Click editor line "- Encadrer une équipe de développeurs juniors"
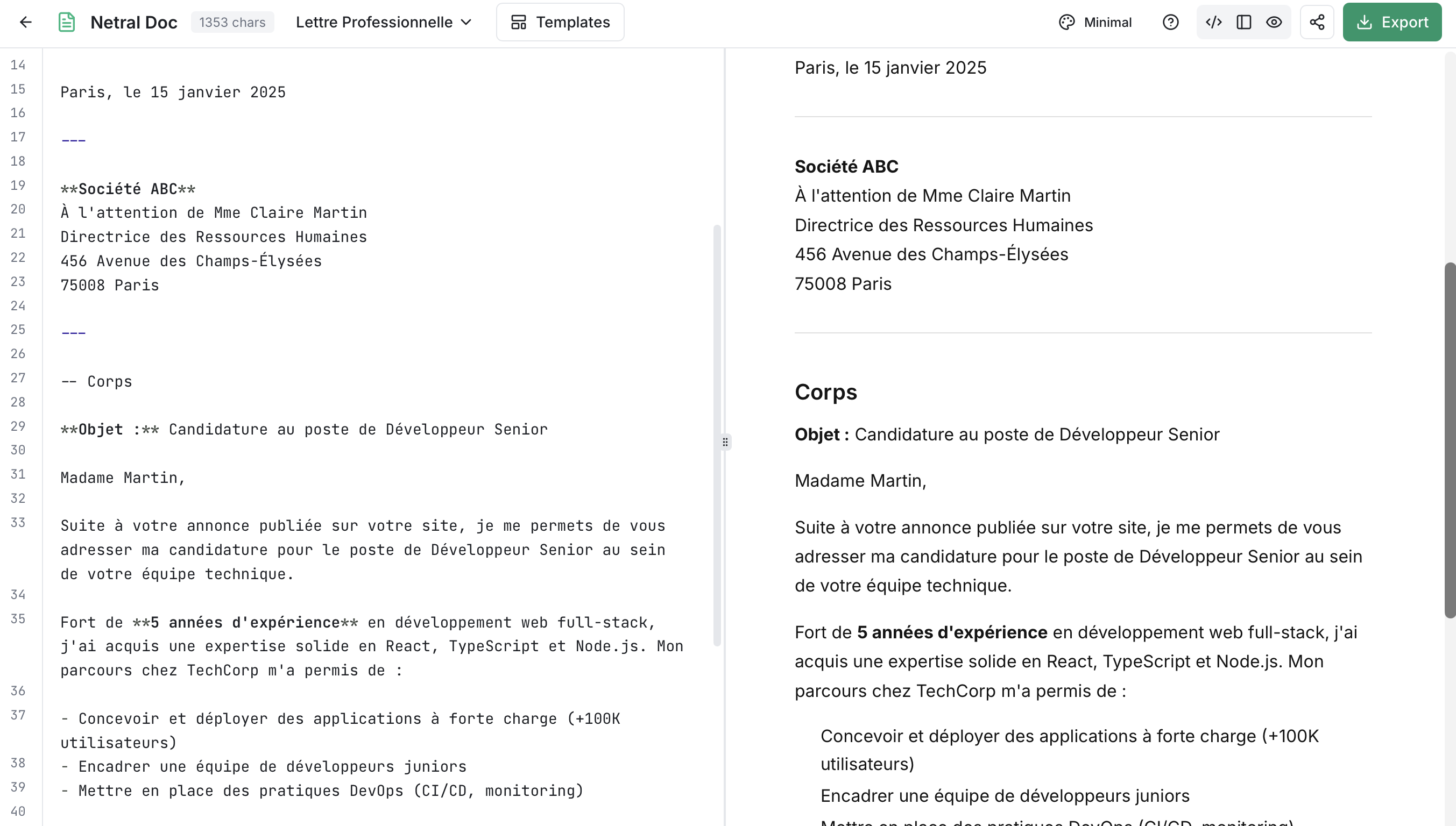 point(264,766)
